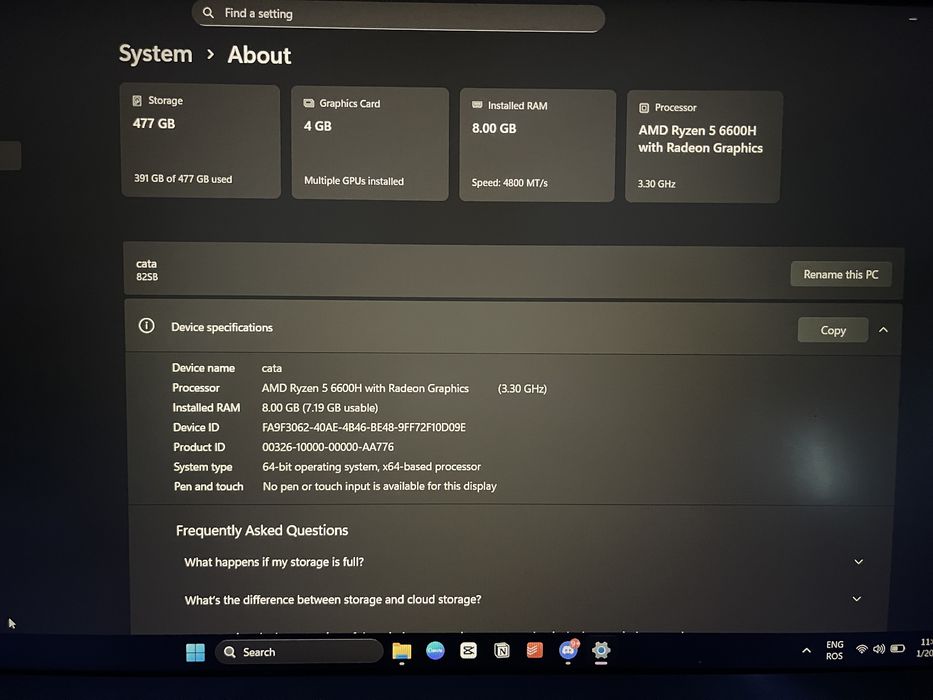Click the Installed RAM chip icon
This screenshot has width=933, height=700.
(x=477, y=105)
